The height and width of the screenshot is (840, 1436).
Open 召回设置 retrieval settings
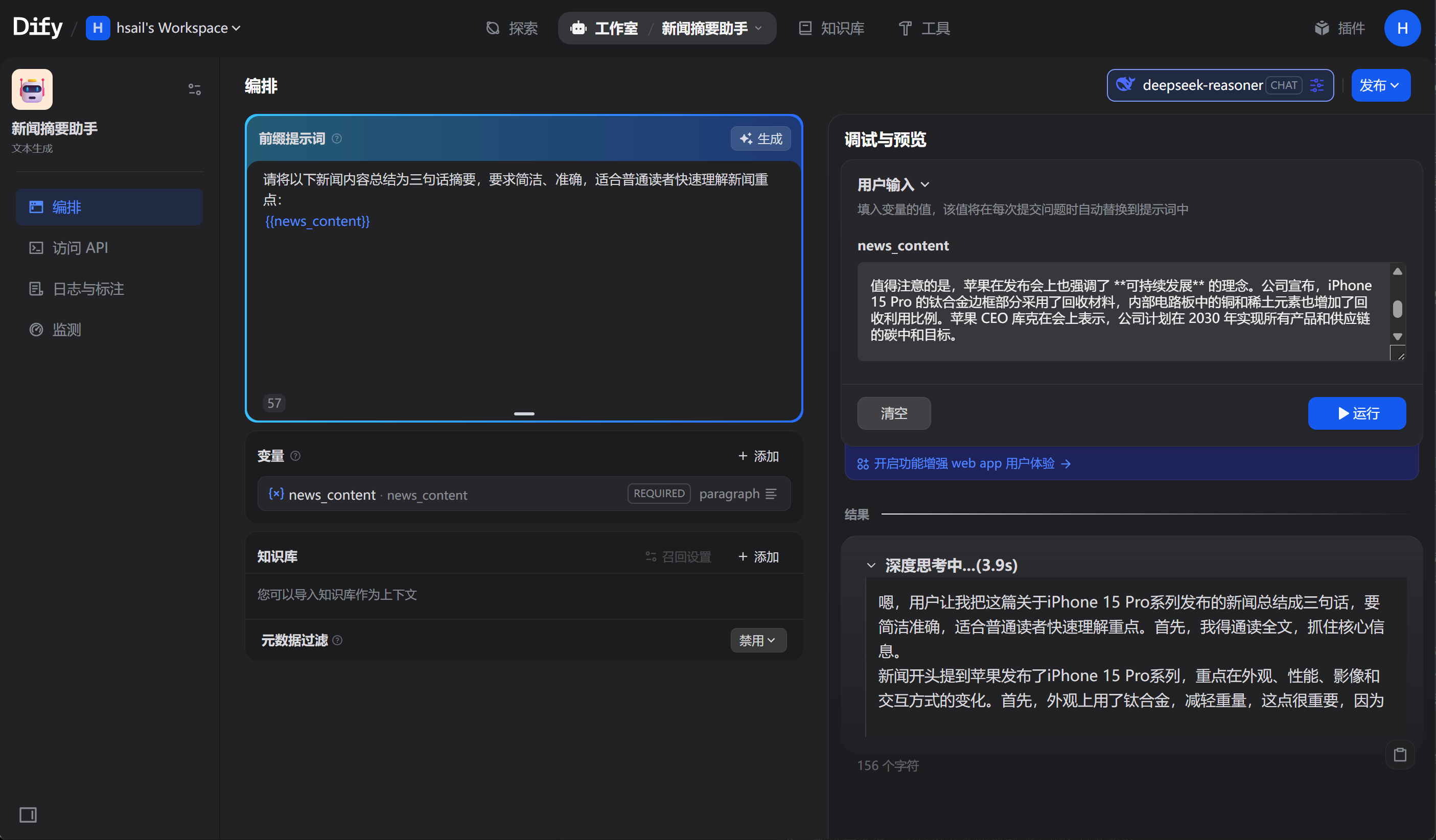678,557
